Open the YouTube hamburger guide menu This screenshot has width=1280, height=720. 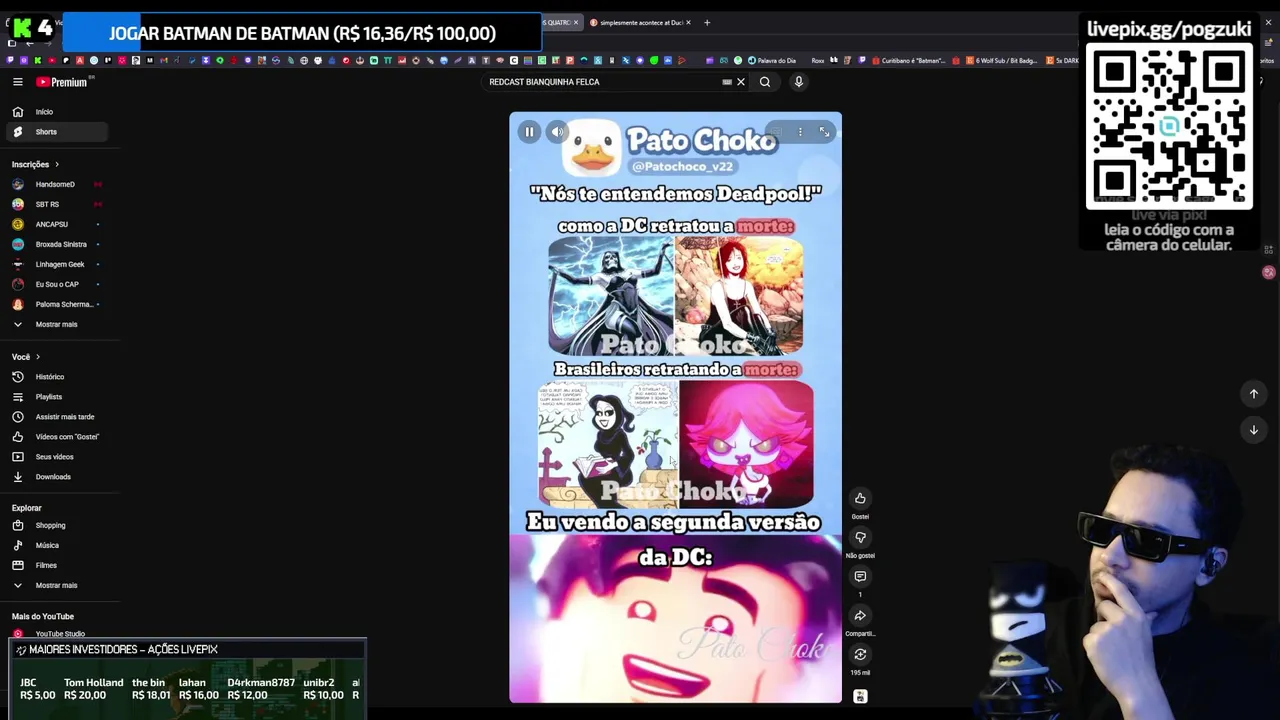[x=17, y=82]
